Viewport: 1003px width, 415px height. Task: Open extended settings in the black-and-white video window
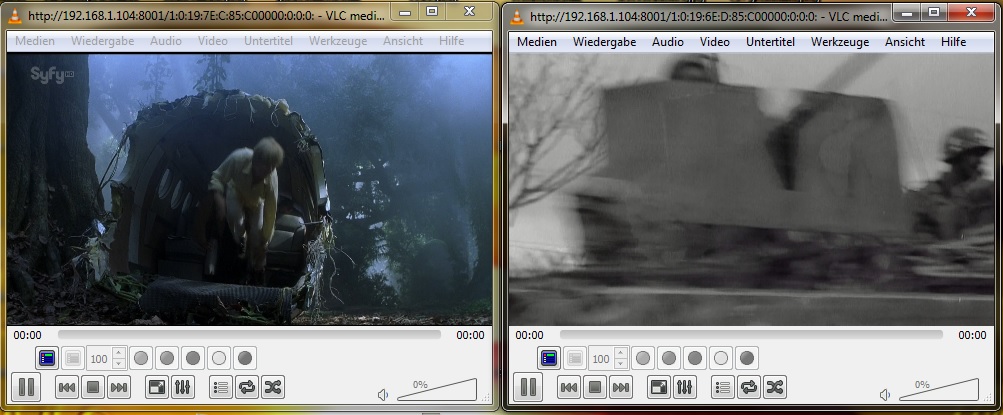(x=685, y=387)
